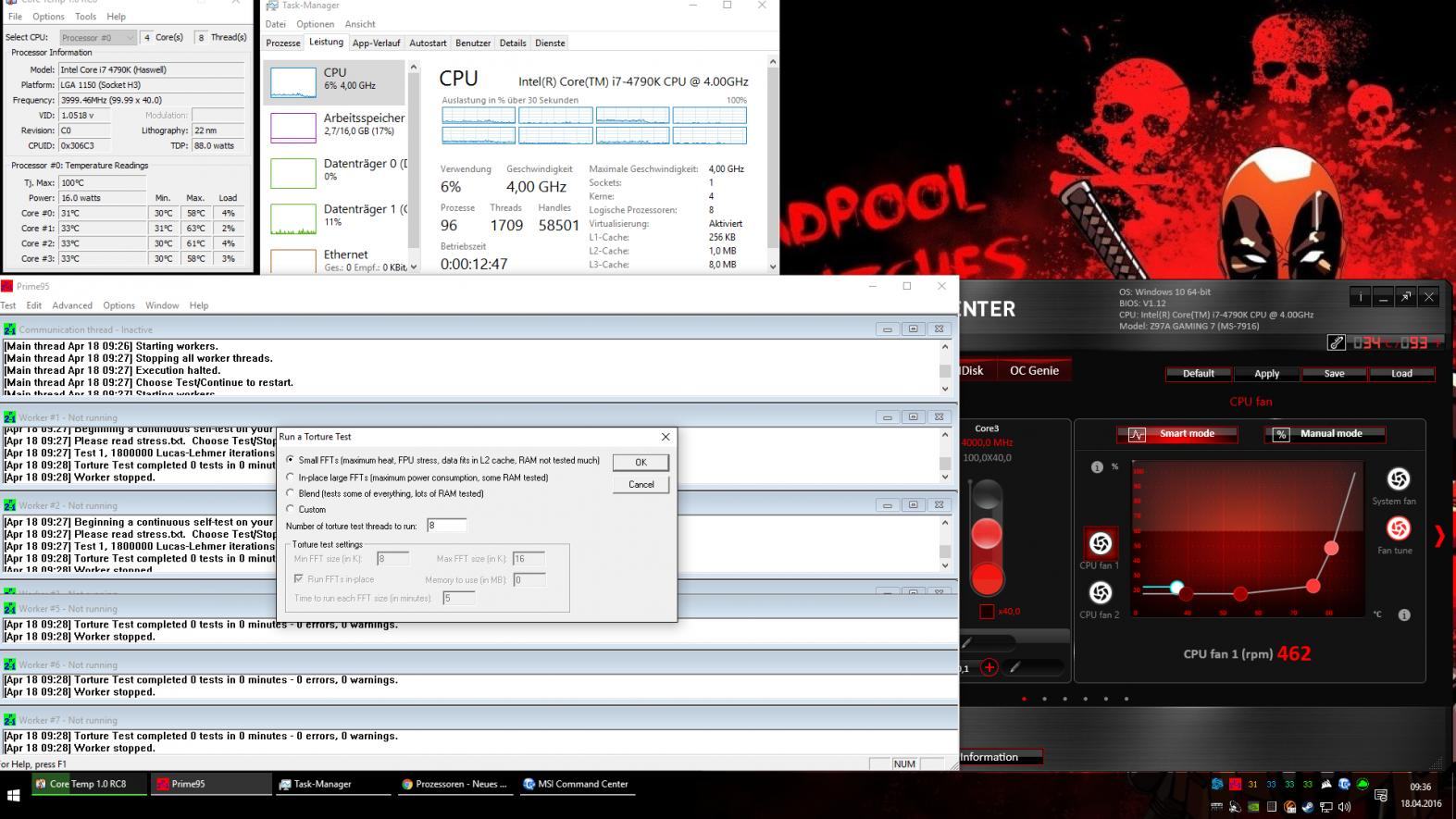This screenshot has width=1456, height=819.
Task: Select CPU fan 1 icon in MSI Command Center
Action: (1100, 543)
